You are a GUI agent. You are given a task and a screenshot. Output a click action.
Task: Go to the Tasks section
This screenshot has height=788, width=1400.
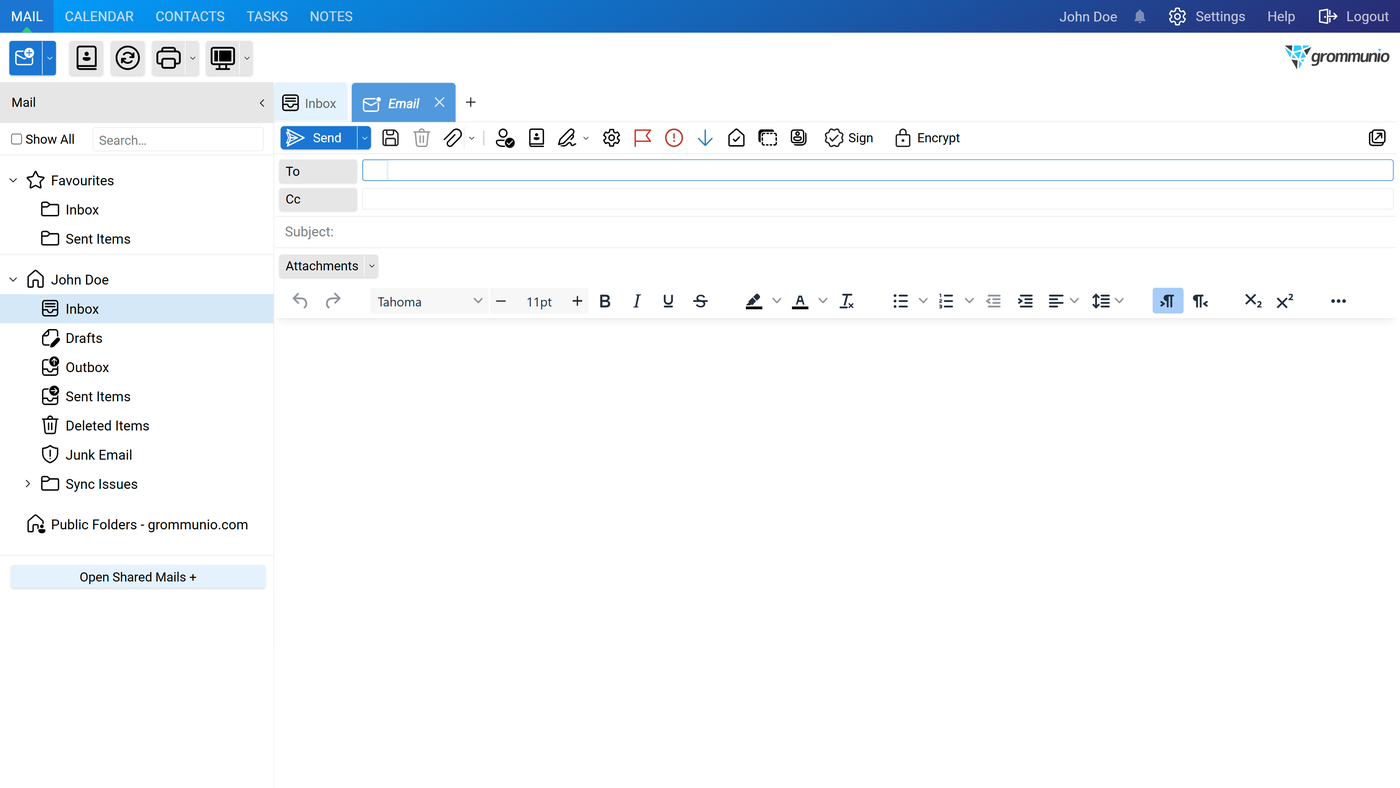[x=267, y=17]
